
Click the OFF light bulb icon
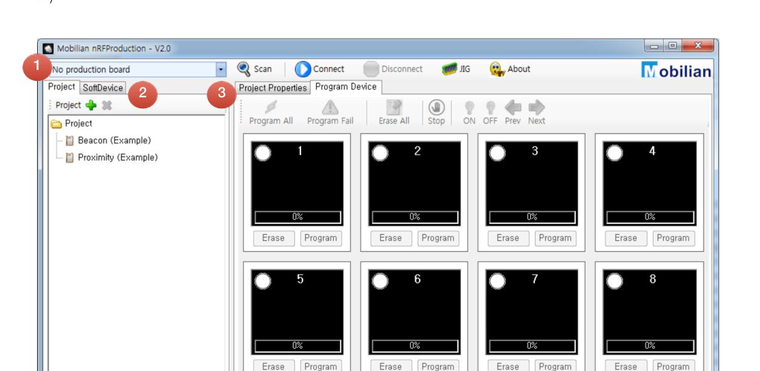coord(490,107)
